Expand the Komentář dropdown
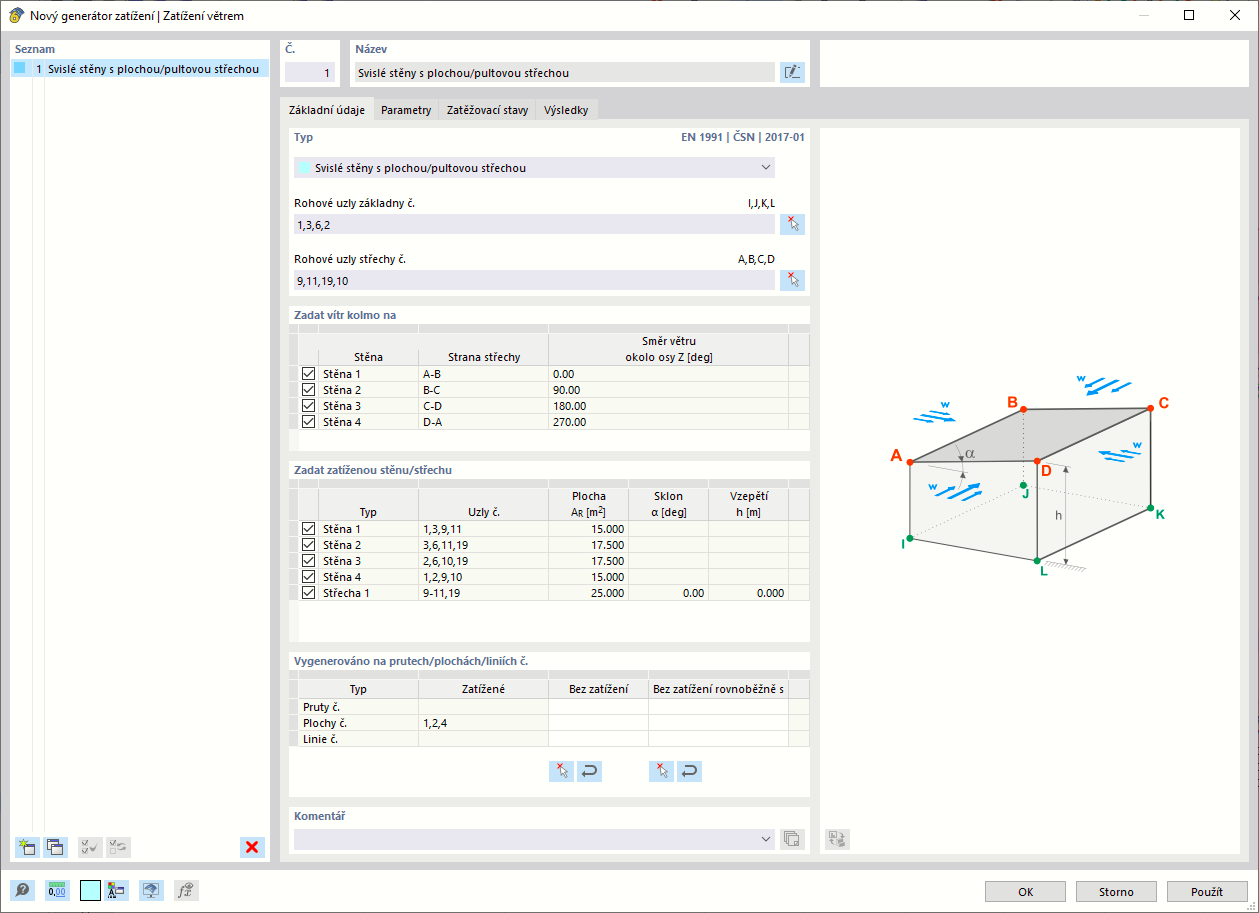Viewport: 1259px width, 913px height. point(766,839)
